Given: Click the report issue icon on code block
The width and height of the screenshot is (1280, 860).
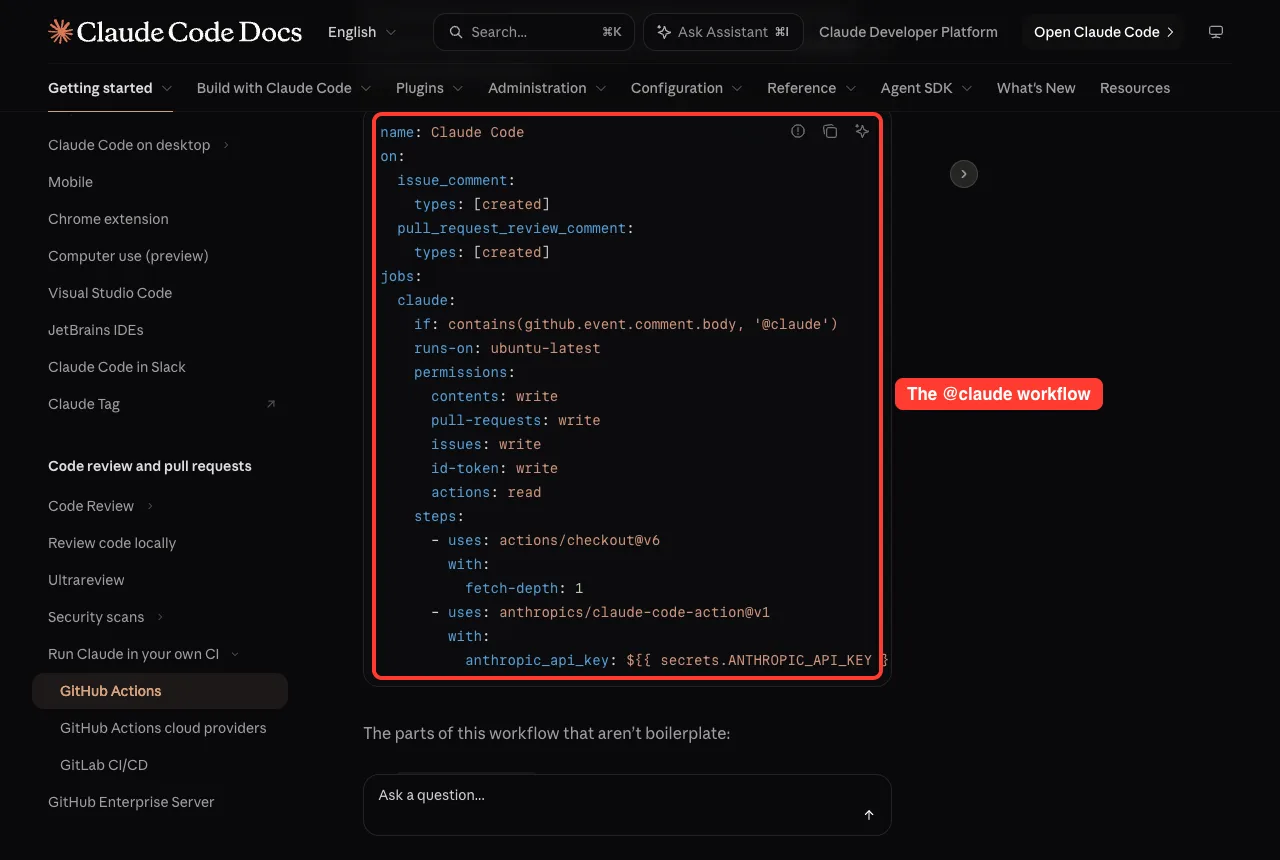Looking at the screenshot, I should pos(798,131).
